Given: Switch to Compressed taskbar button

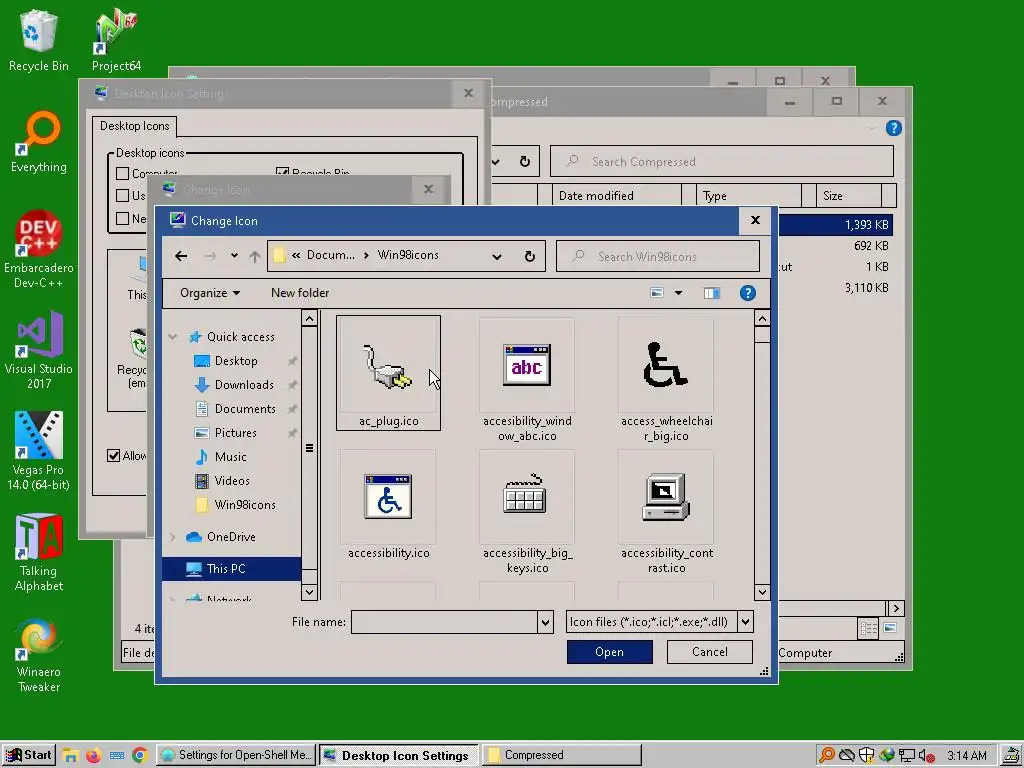Looking at the screenshot, I should click(562, 755).
